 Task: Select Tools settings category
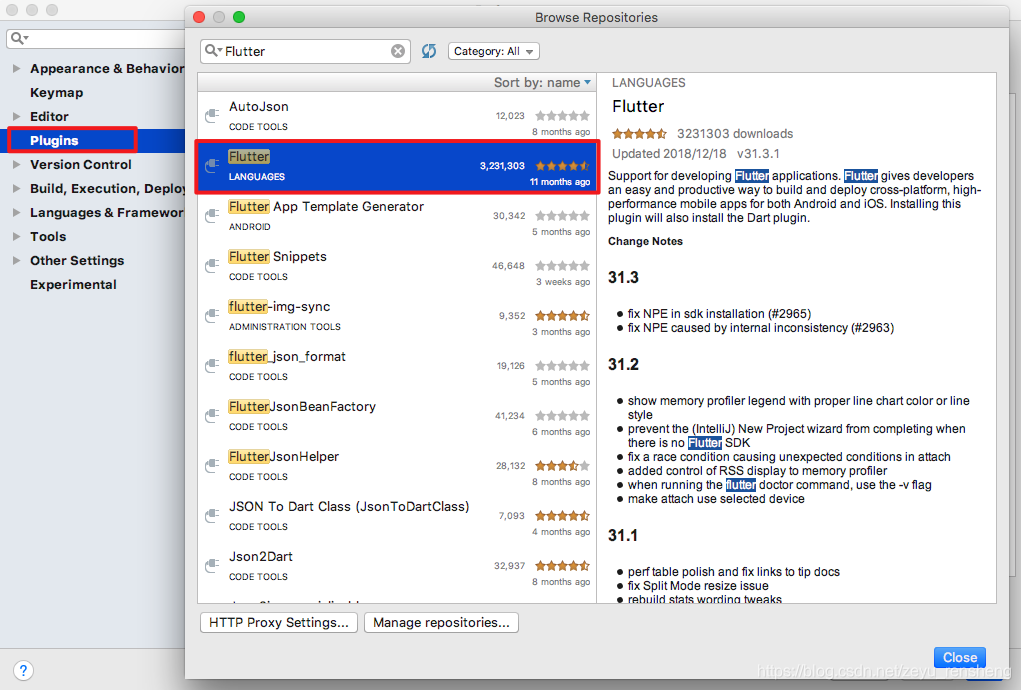(x=48, y=236)
